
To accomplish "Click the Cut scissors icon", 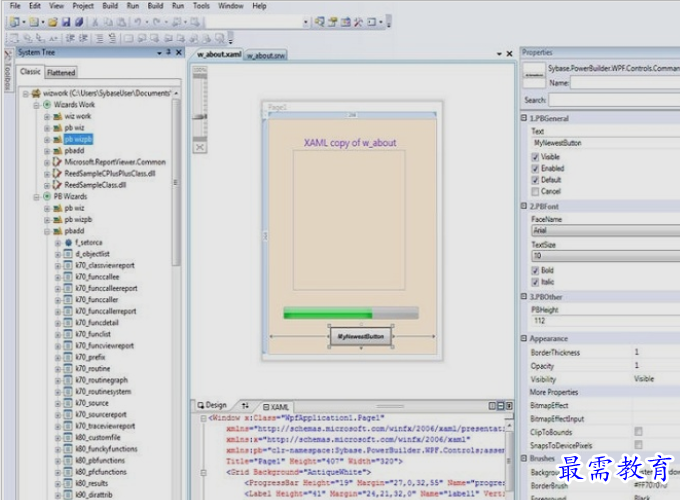I will [95, 22].
